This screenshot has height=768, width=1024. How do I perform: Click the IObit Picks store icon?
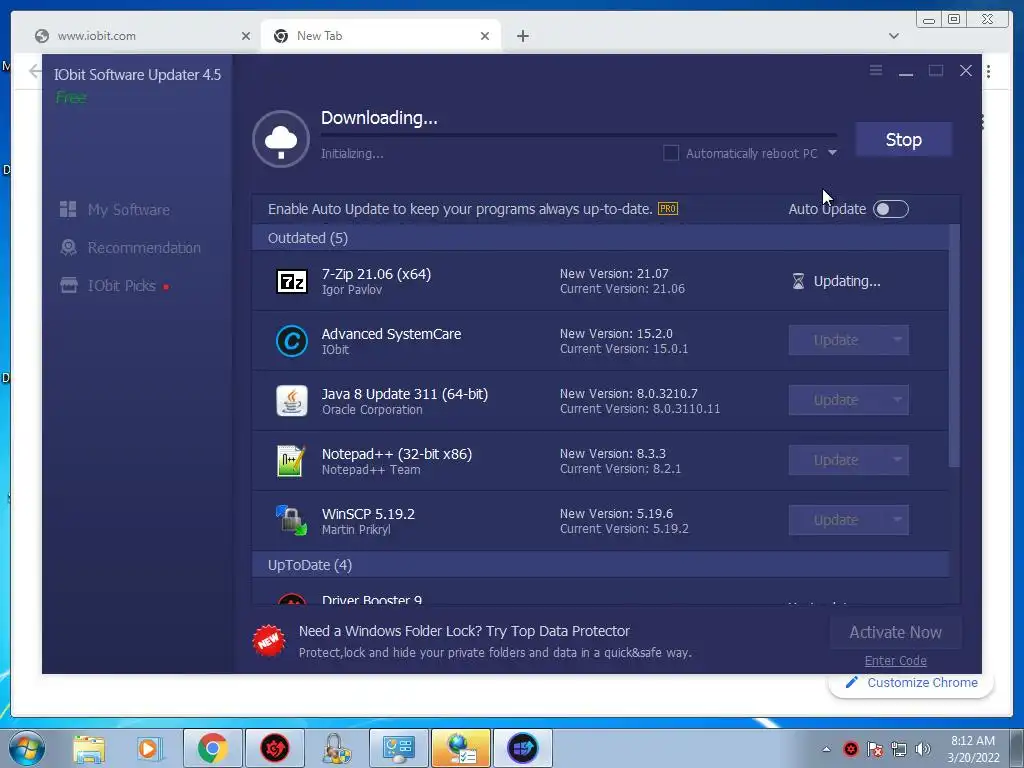click(x=68, y=285)
